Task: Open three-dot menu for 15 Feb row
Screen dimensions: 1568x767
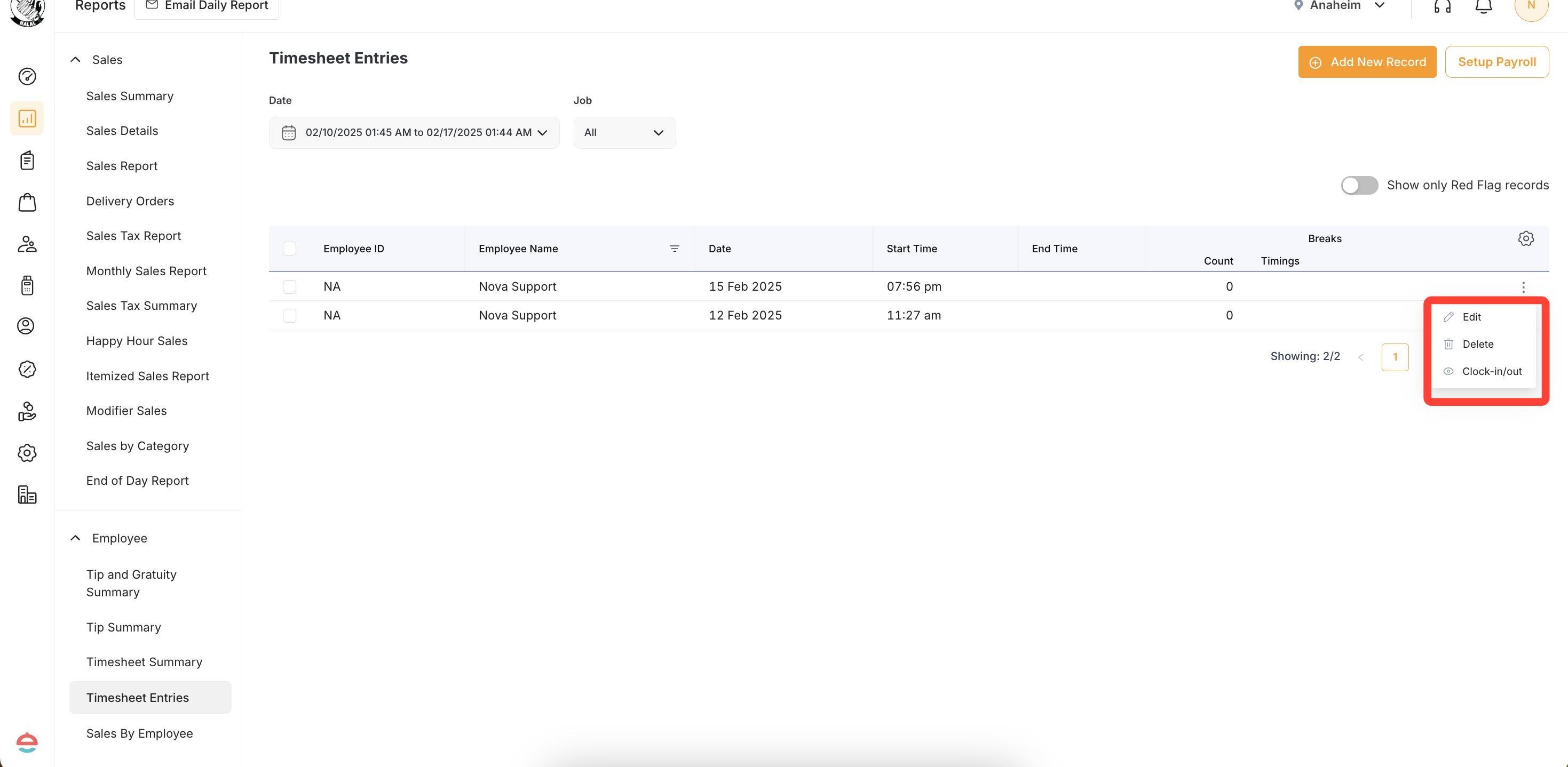Action: (1523, 287)
